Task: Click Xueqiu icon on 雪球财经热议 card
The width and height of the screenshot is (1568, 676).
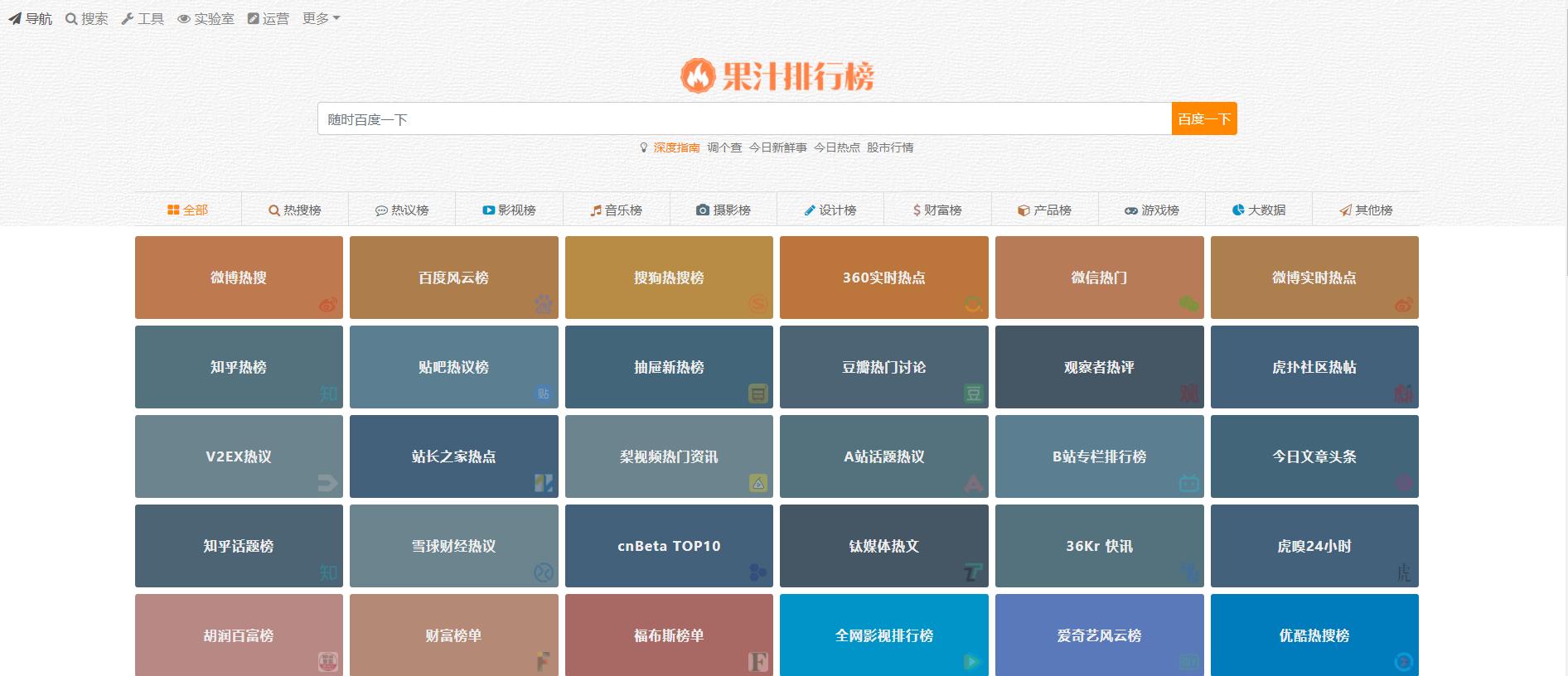Action: click(544, 573)
